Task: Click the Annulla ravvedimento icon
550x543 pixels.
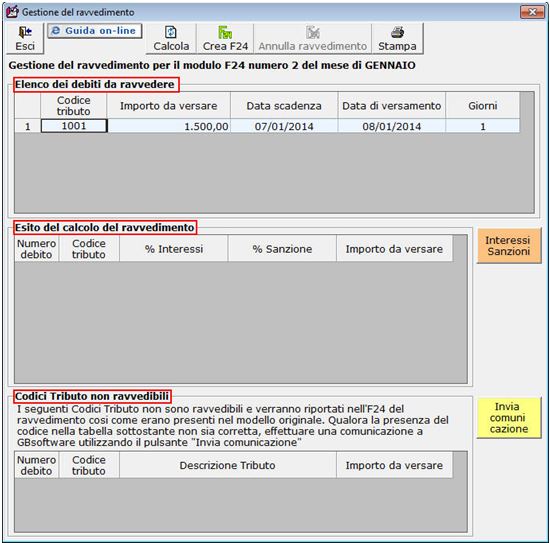Action: pyautogui.click(x=312, y=32)
